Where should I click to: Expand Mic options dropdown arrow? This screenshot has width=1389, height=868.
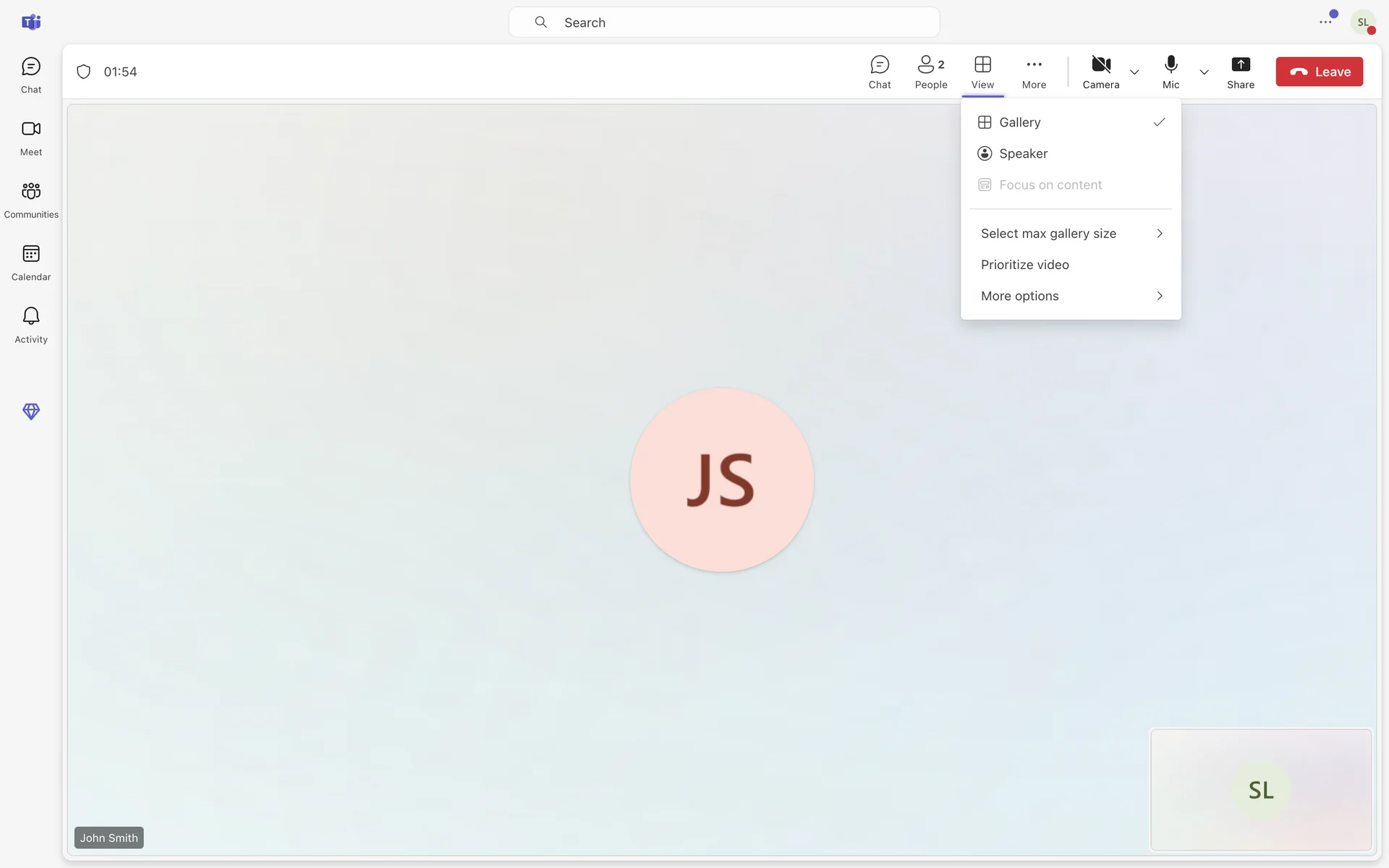pos(1203,72)
